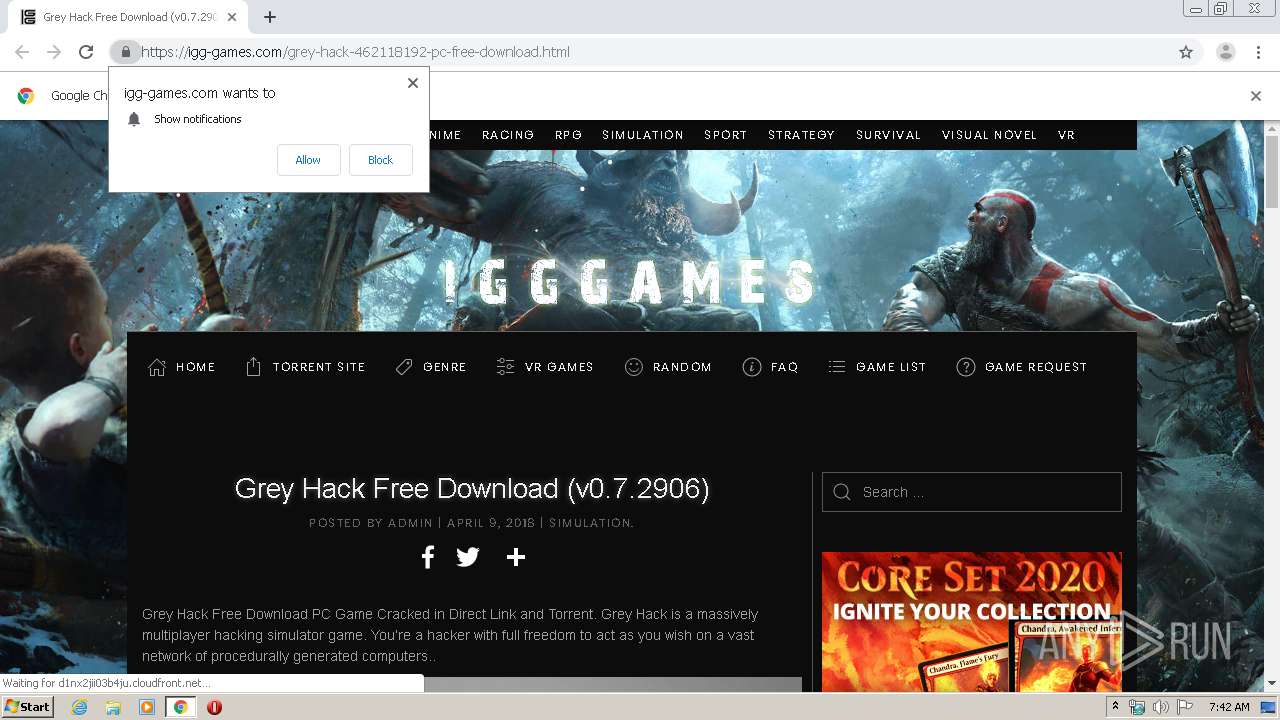Open media player taskbar icon
1280x720 pixels.
[x=147, y=707]
